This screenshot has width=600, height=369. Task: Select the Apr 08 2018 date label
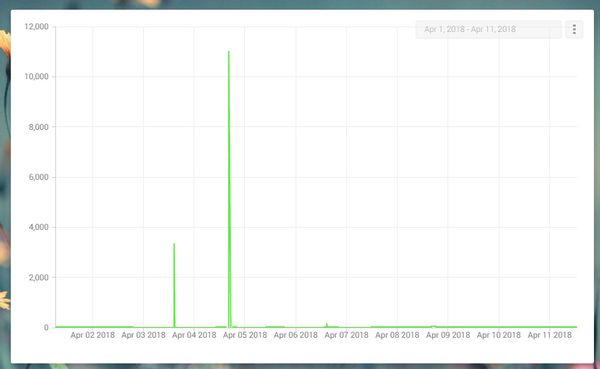[397, 335]
